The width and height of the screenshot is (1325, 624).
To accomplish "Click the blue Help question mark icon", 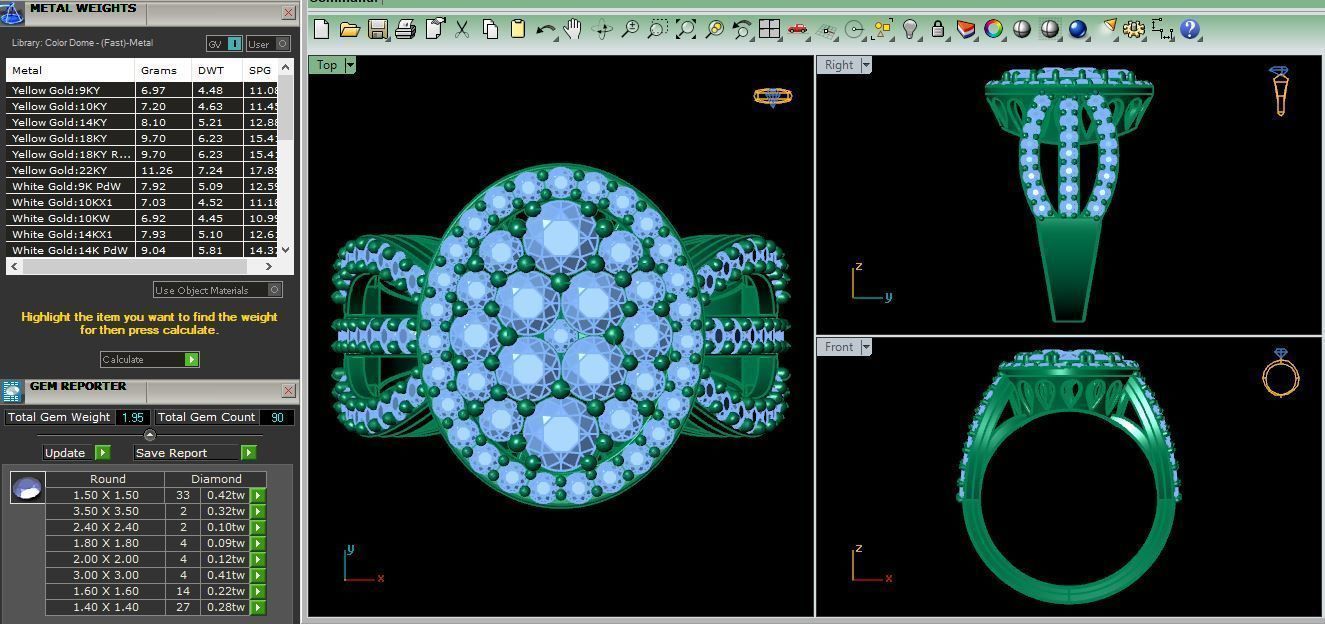I will (x=1190, y=29).
